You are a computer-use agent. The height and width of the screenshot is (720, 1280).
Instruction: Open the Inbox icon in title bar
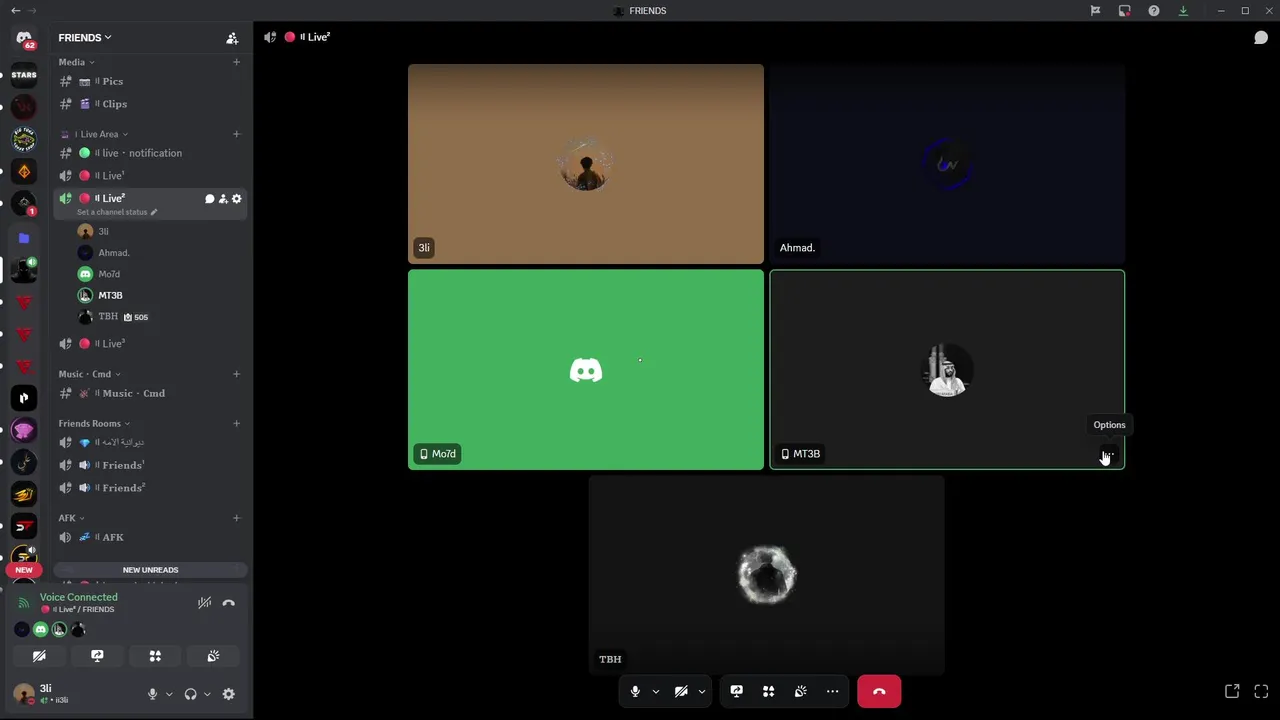tap(1125, 11)
